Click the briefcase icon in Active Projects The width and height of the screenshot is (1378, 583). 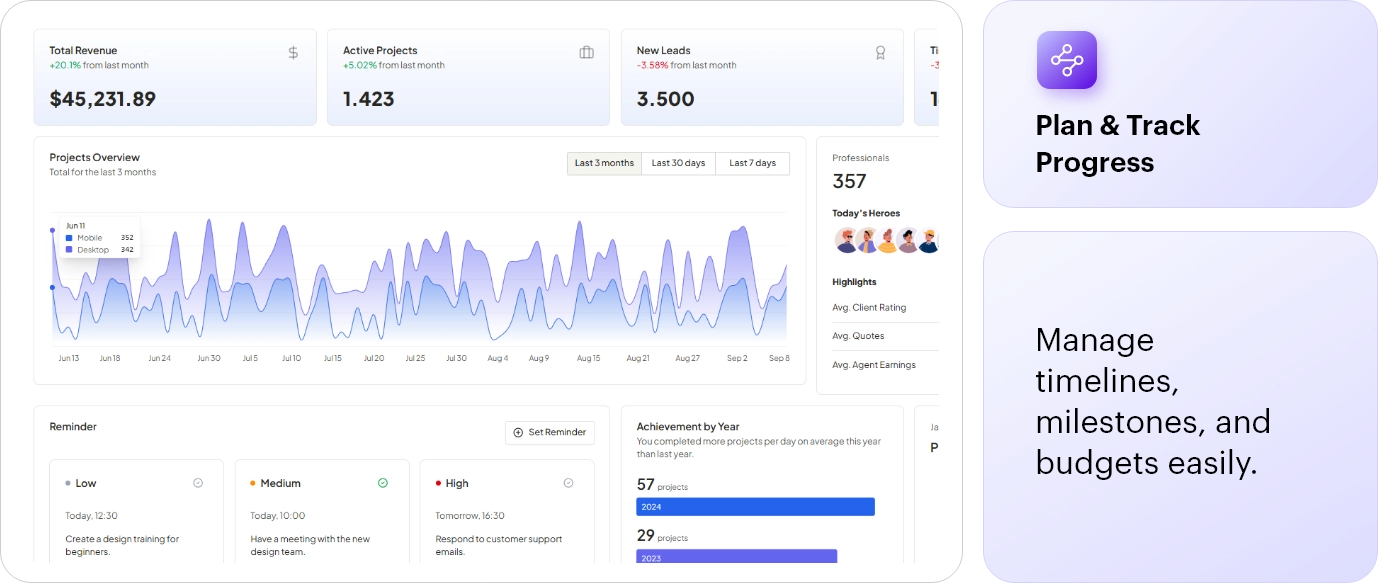click(587, 52)
